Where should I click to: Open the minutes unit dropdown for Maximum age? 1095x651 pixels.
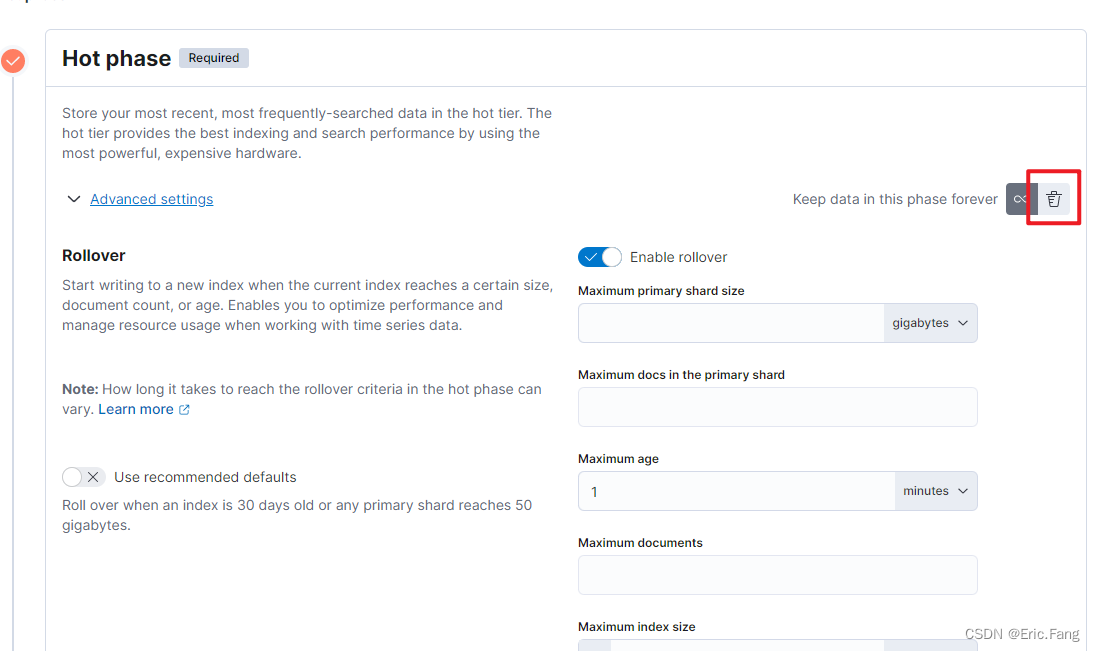click(934, 490)
